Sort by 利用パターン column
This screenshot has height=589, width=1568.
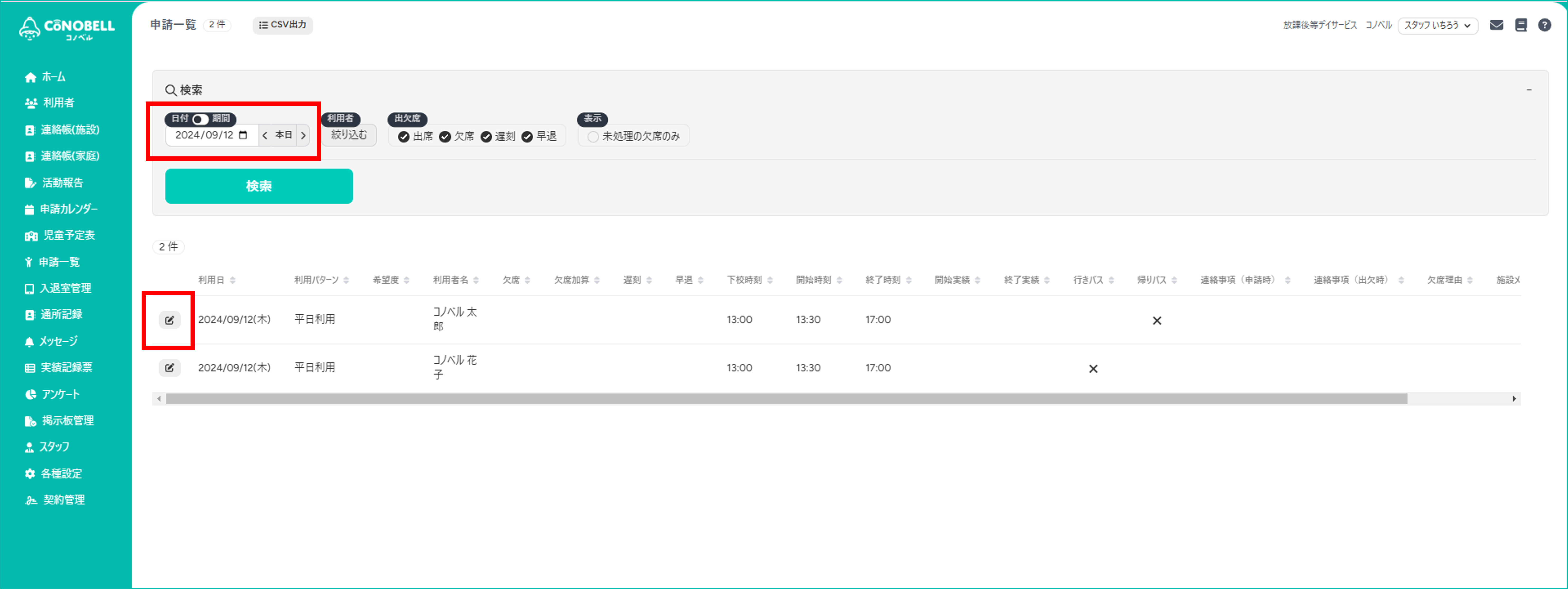pos(321,280)
